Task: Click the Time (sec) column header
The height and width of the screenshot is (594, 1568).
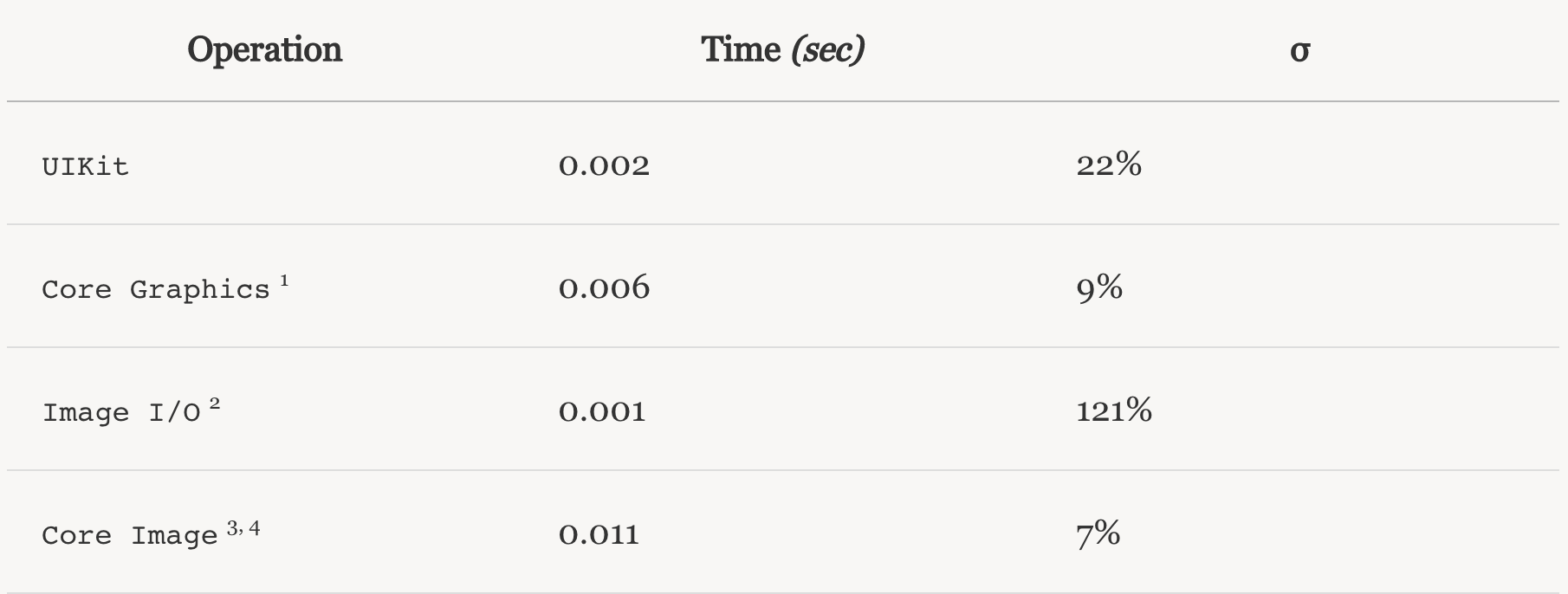Action: (x=782, y=50)
